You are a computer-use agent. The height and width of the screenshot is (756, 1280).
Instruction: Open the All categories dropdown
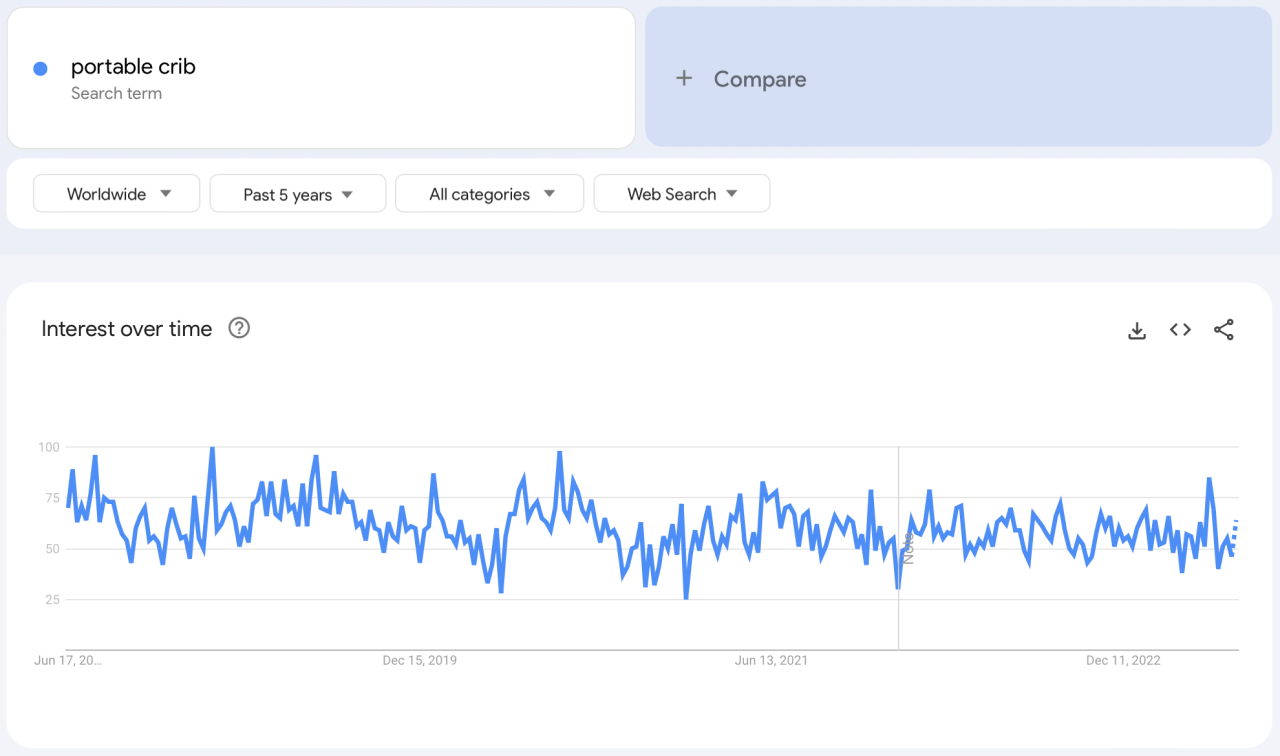click(x=489, y=193)
